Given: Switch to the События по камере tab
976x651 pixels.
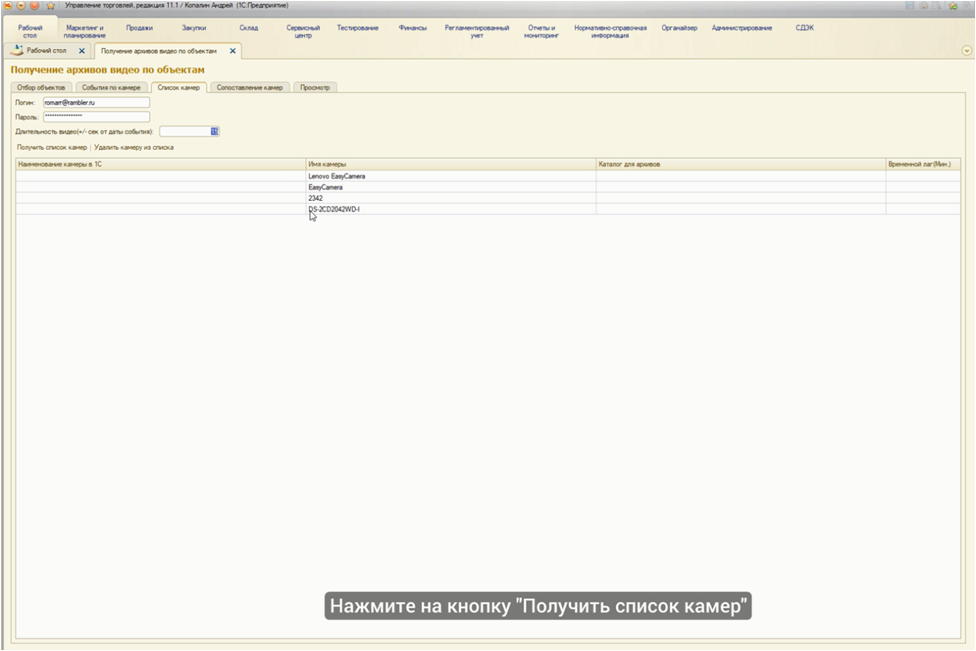Looking at the screenshot, I should 111,88.
